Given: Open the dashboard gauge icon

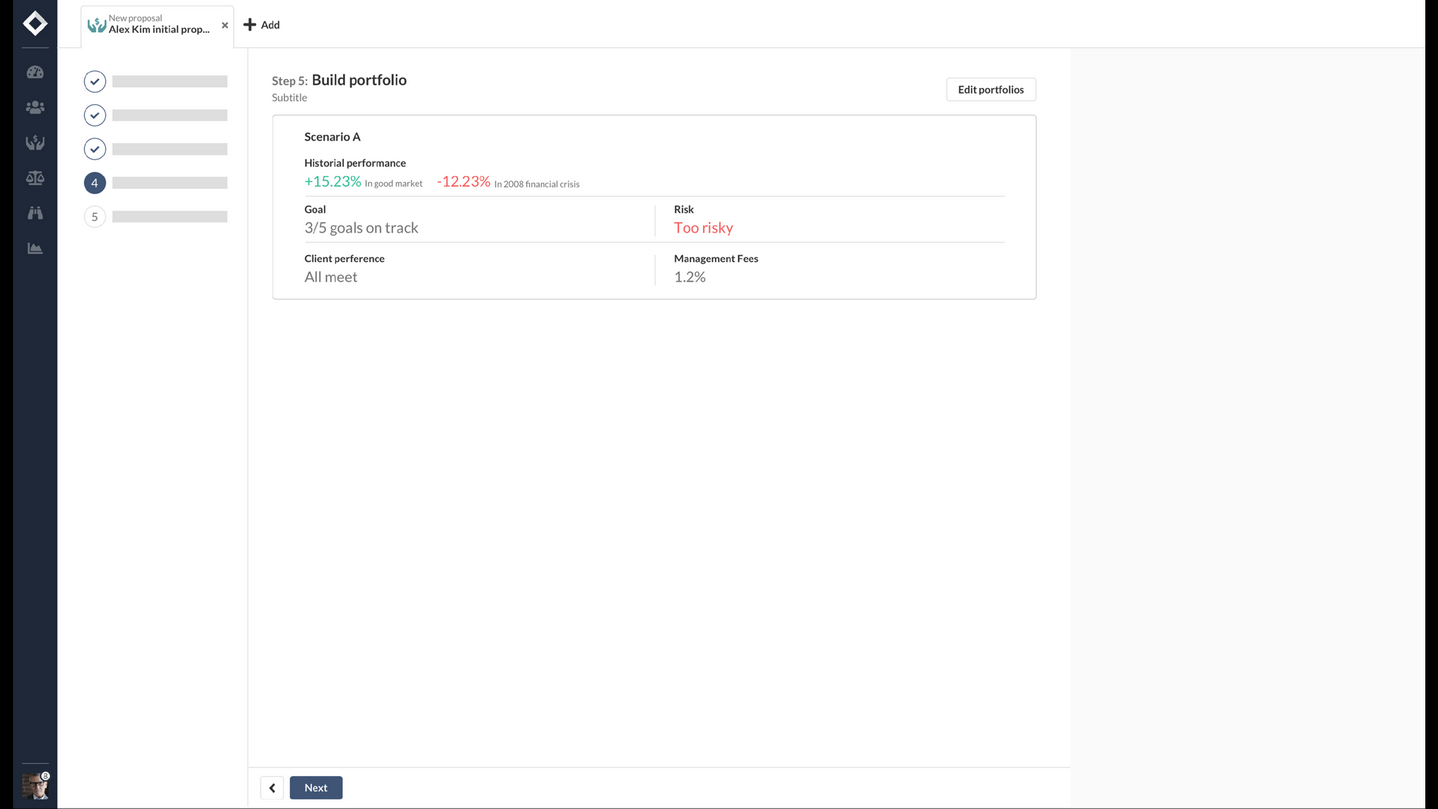Looking at the screenshot, I should click(35, 72).
